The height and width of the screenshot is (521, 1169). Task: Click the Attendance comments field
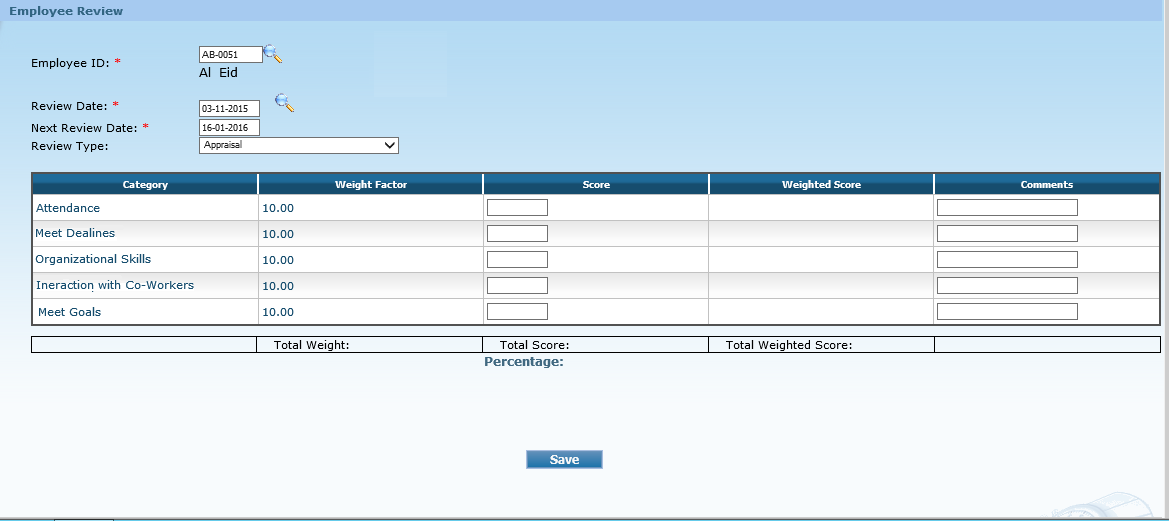pos(1006,208)
